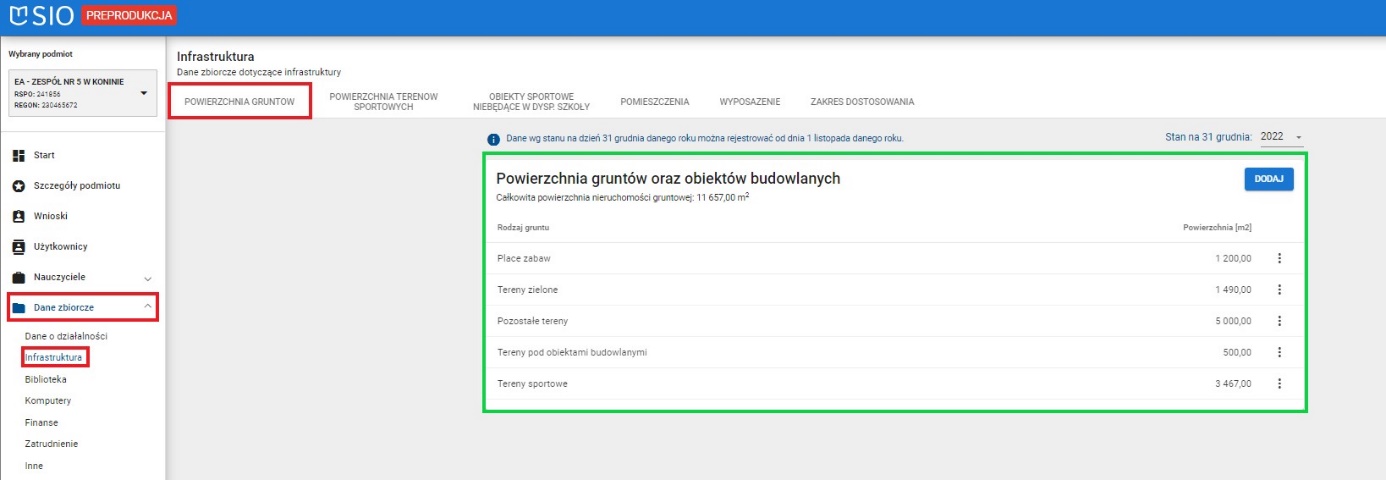Open the Finanse submenu item
Screen dimensions: 1386x480
[41, 423]
